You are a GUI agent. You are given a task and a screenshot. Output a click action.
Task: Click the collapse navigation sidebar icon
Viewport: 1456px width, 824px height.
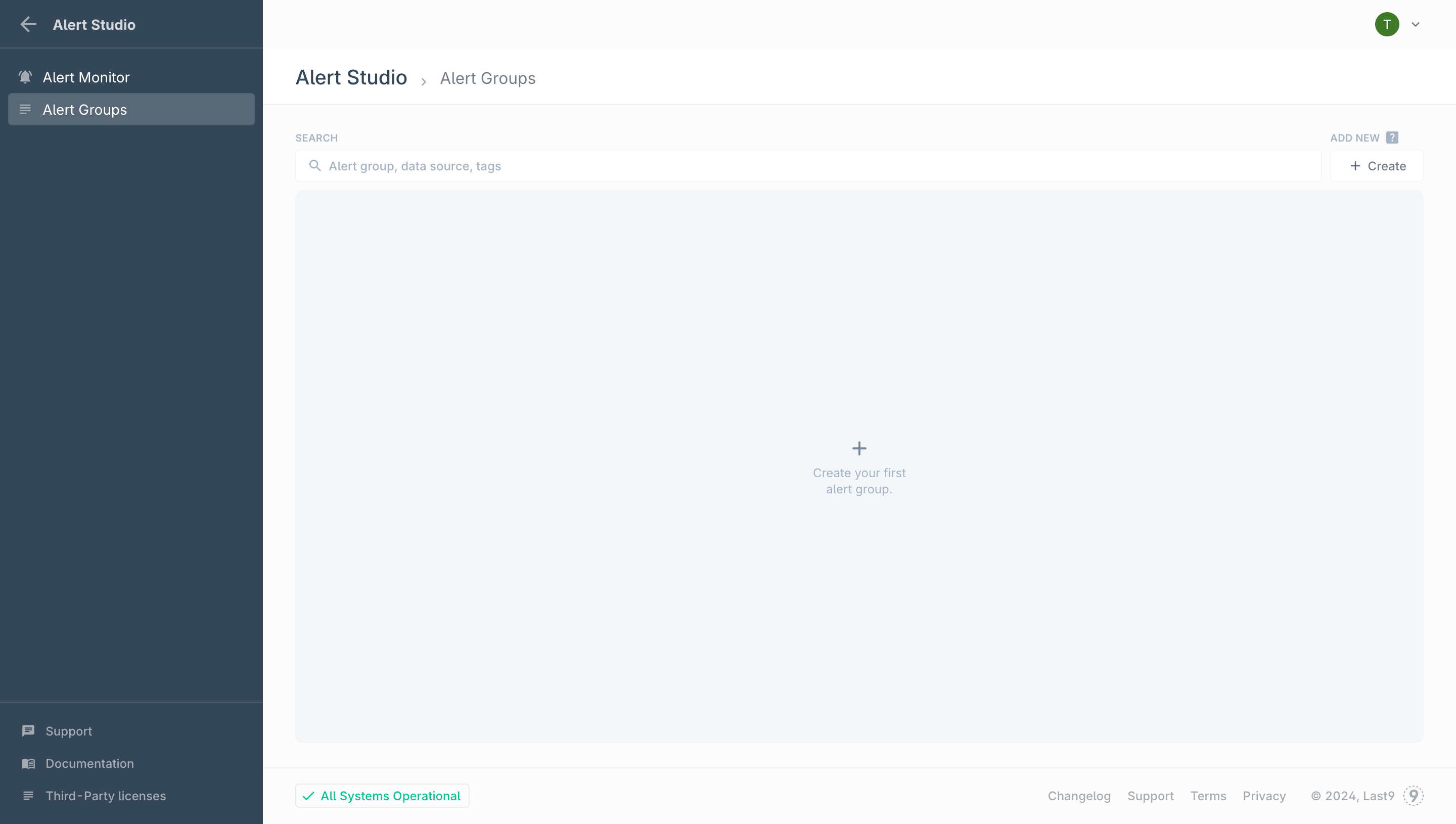27,24
